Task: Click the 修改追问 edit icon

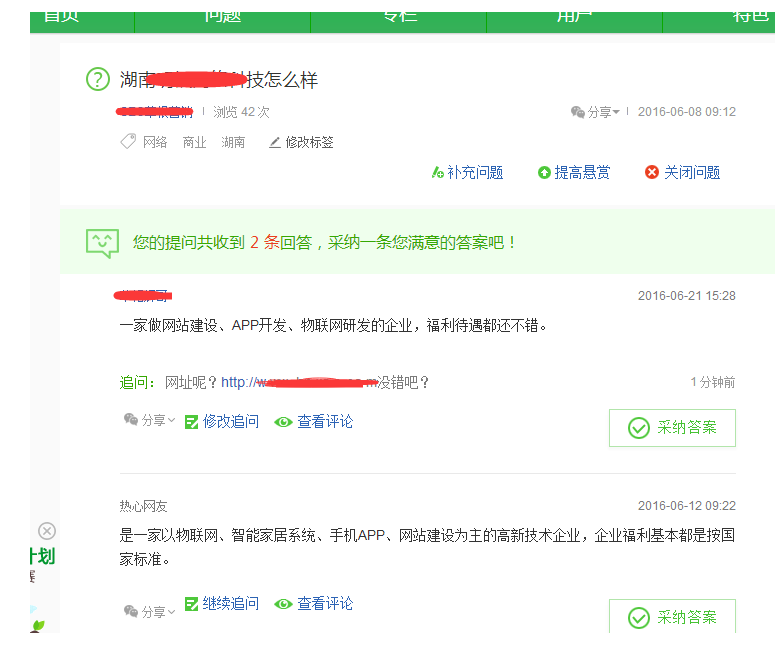Action: click(x=191, y=422)
